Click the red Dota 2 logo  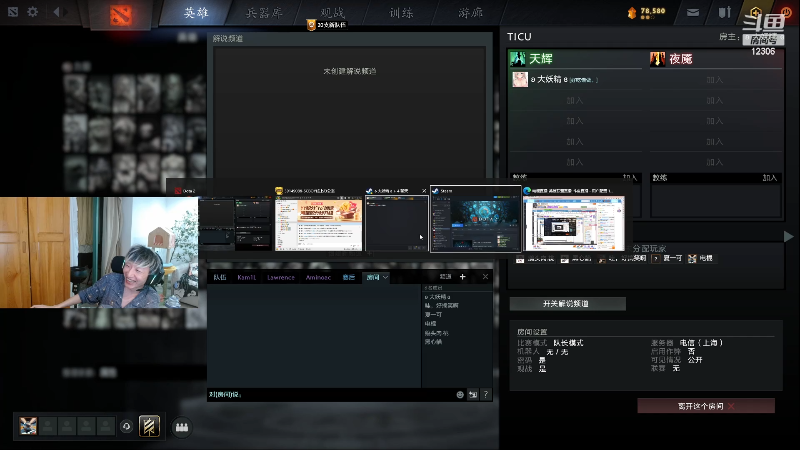[121, 15]
